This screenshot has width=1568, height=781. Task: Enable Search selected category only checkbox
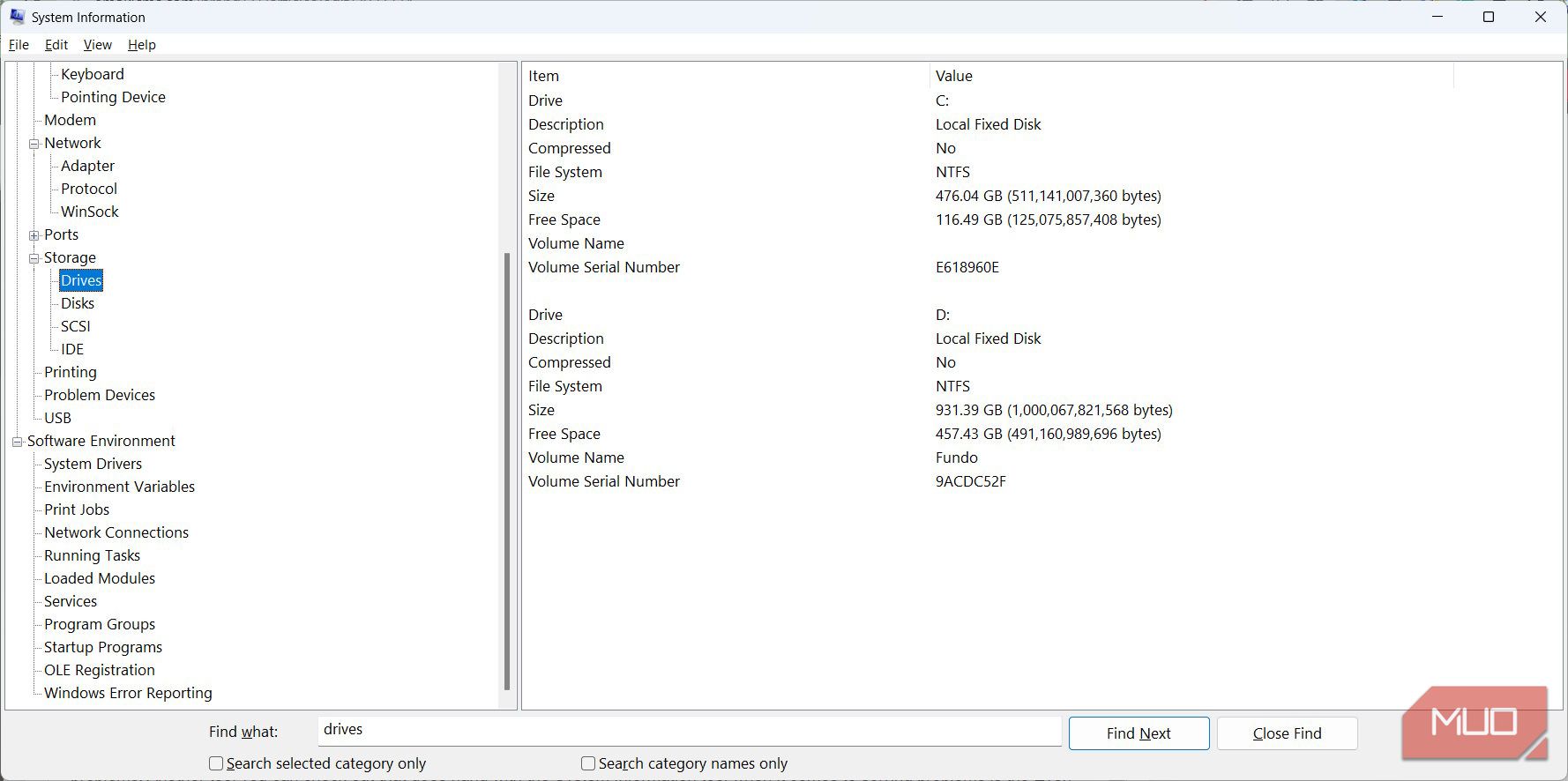[216, 763]
